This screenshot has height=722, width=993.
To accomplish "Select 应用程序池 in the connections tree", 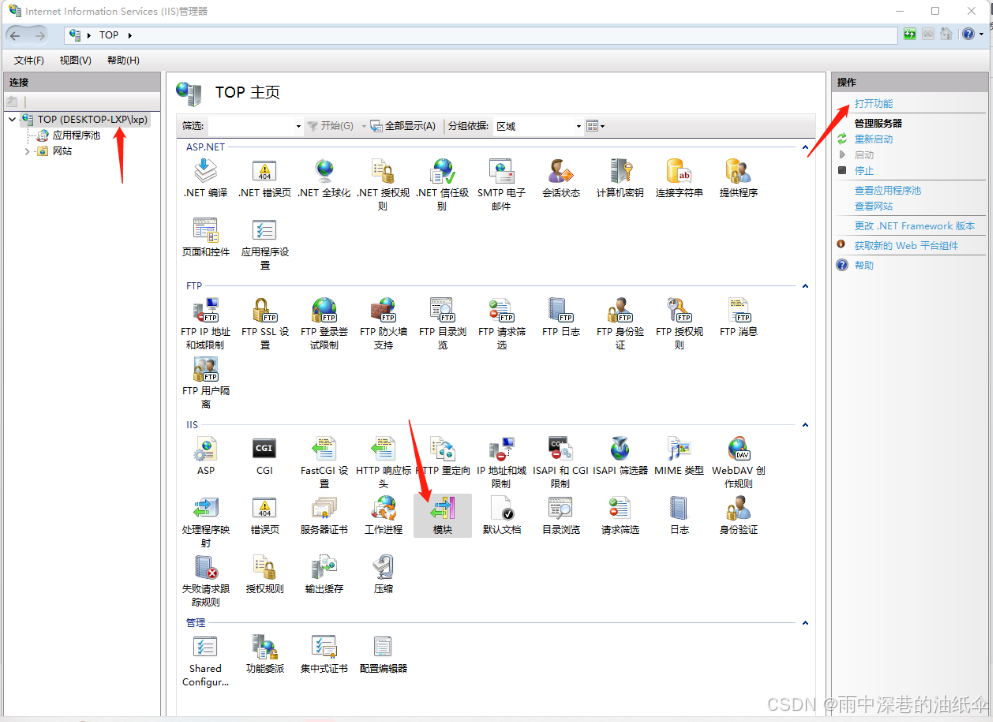I will click(76, 135).
